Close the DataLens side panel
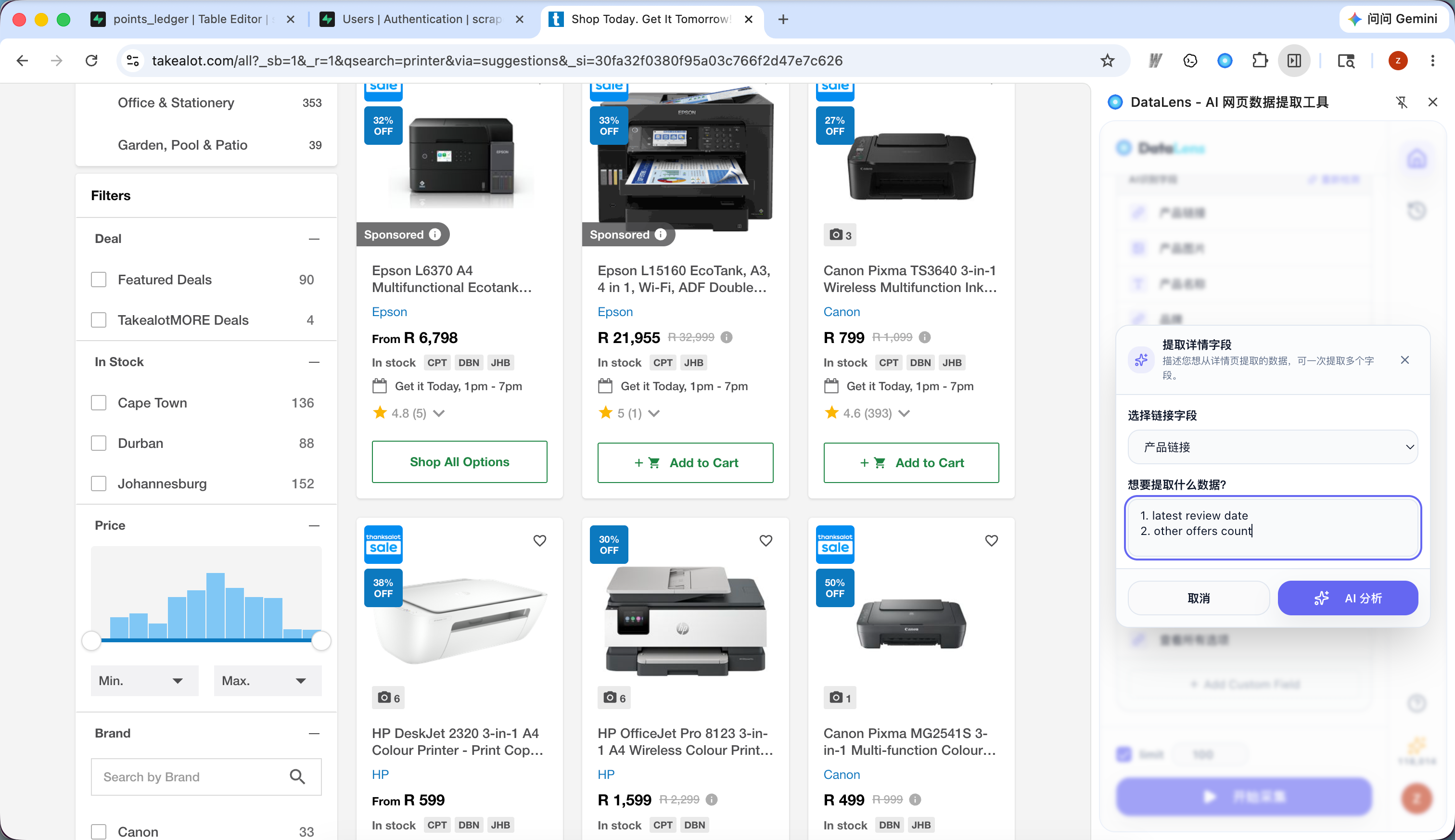This screenshot has width=1455, height=840. [x=1432, y=102]
